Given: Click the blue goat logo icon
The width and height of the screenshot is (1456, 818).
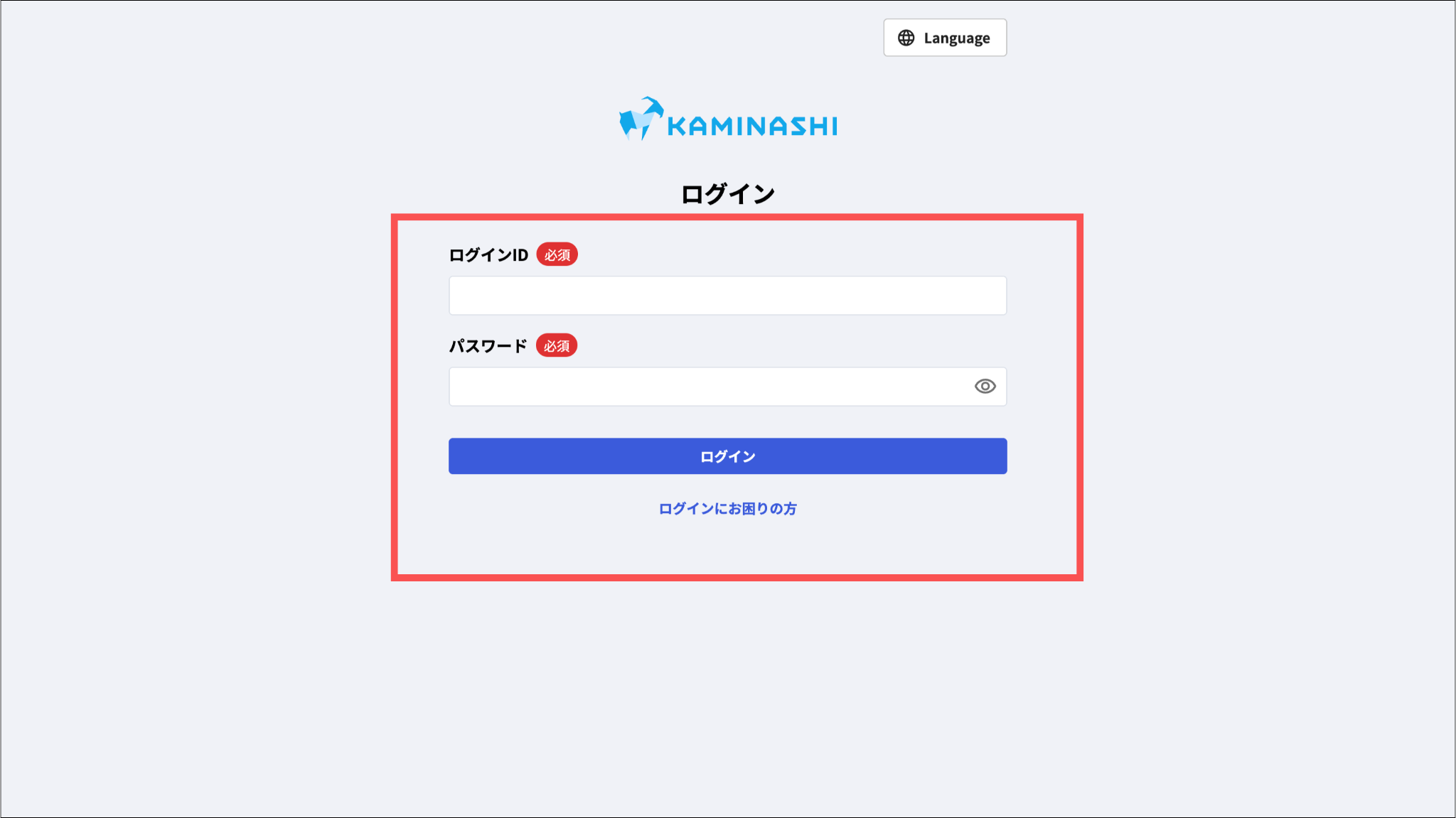Looking at the screenshot, I should point(641,119).
